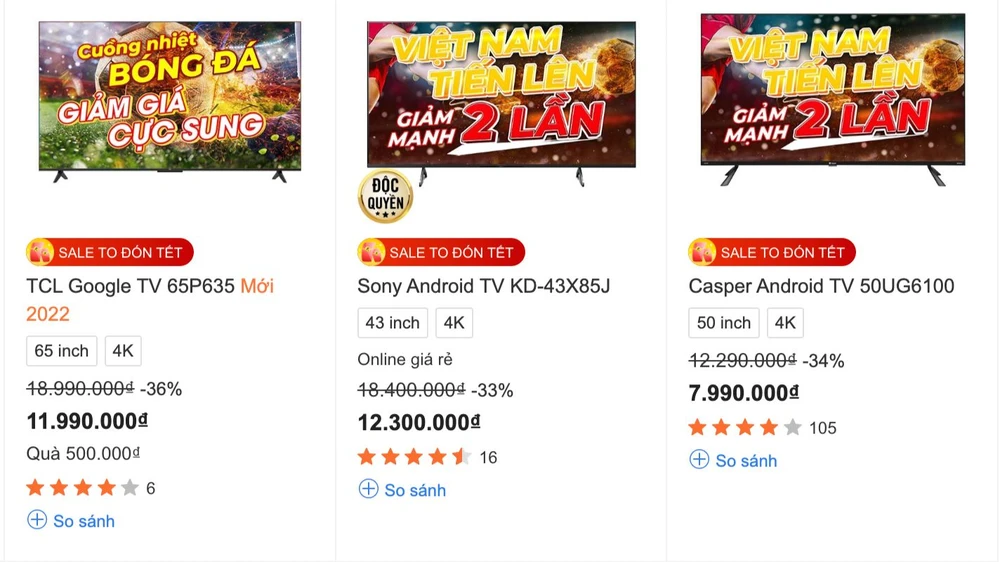1000x562 pixels.
Task: Click the Sony Sale To Đón Tết badge
Action: pyautogui.click(x=441, y=252)
